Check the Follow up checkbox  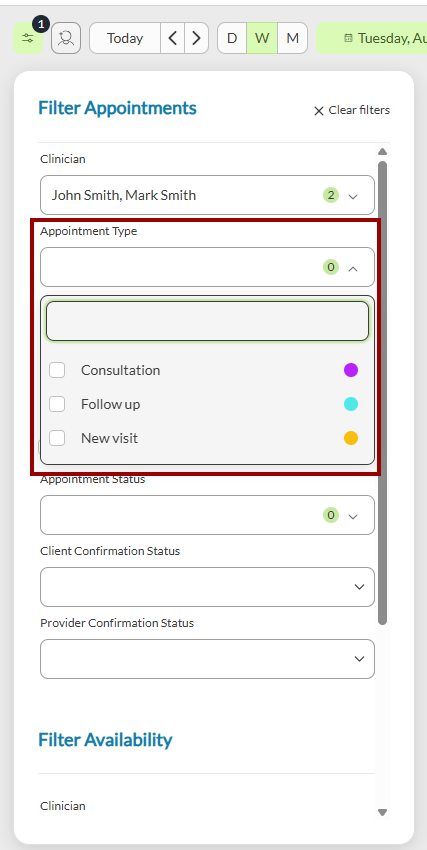click(57, 404)
